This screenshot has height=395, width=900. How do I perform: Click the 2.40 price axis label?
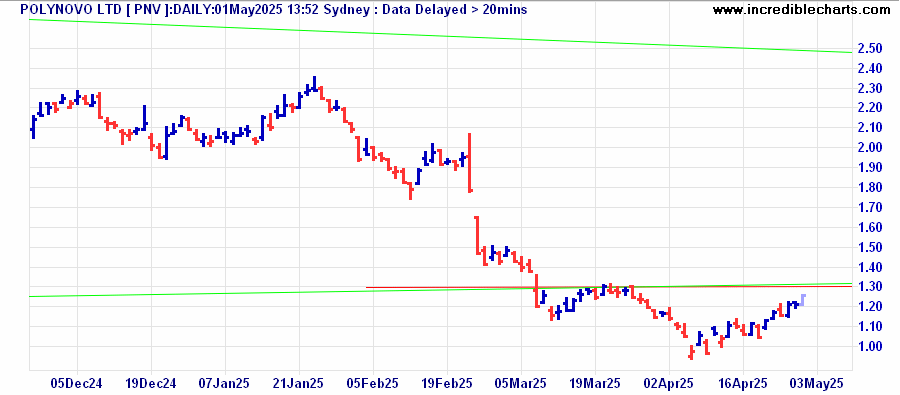click(870, 68)
